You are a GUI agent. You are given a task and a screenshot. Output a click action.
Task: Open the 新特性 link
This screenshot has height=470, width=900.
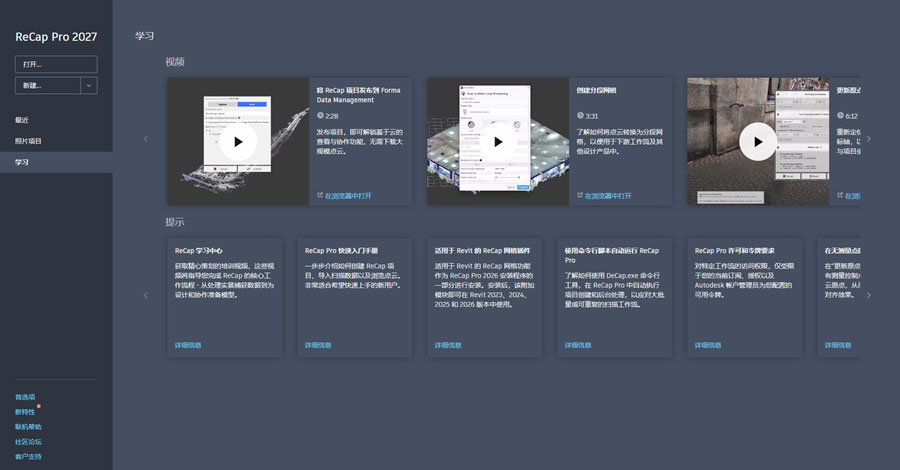[25, 412]
